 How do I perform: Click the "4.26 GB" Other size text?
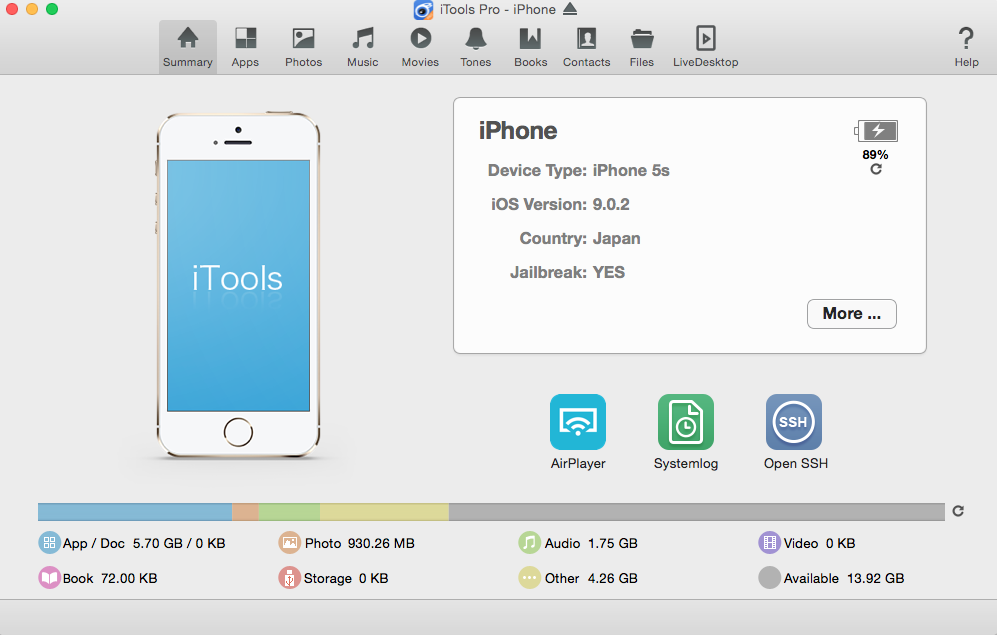tap(613, 578)
